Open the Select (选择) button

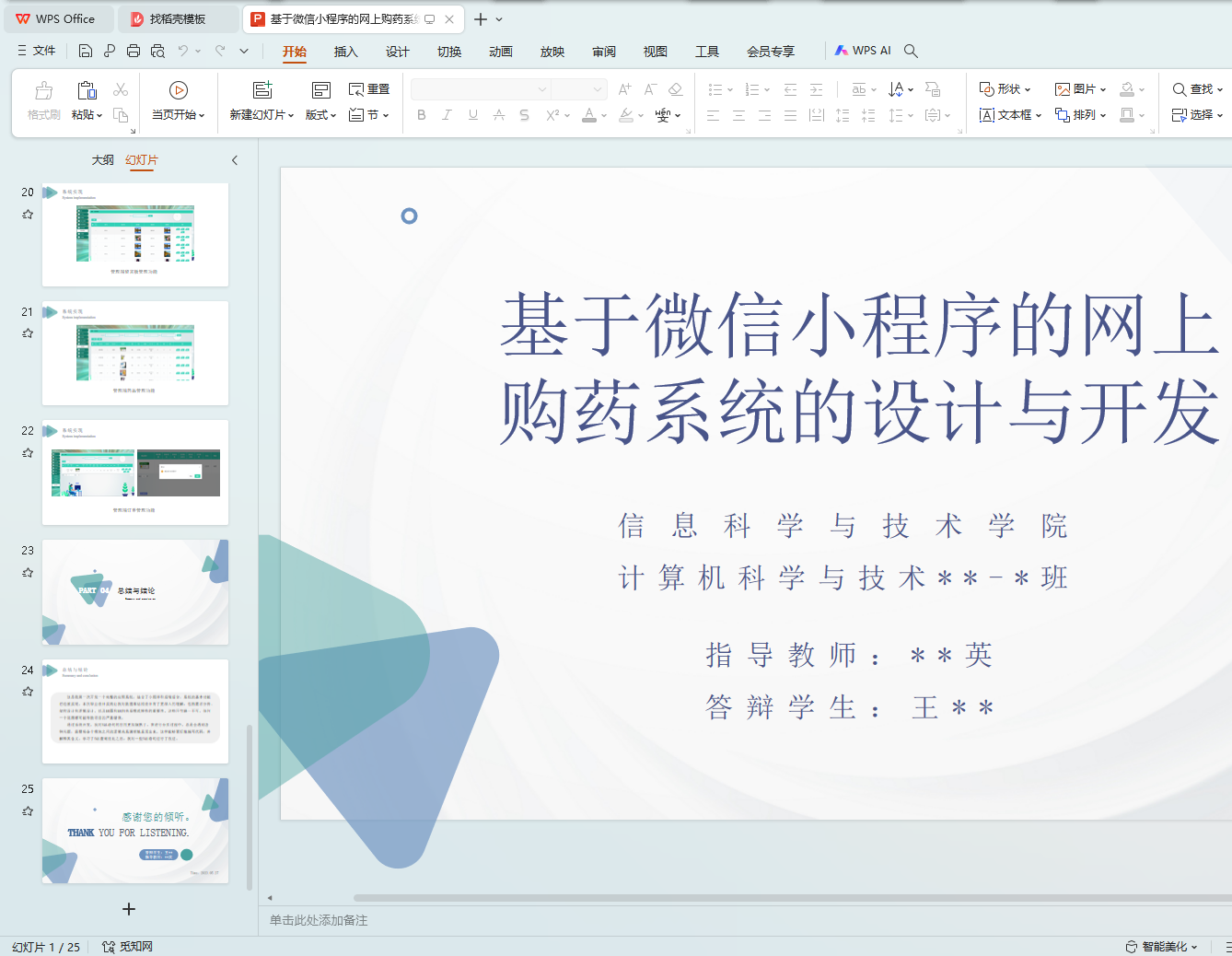(1197, 115)
